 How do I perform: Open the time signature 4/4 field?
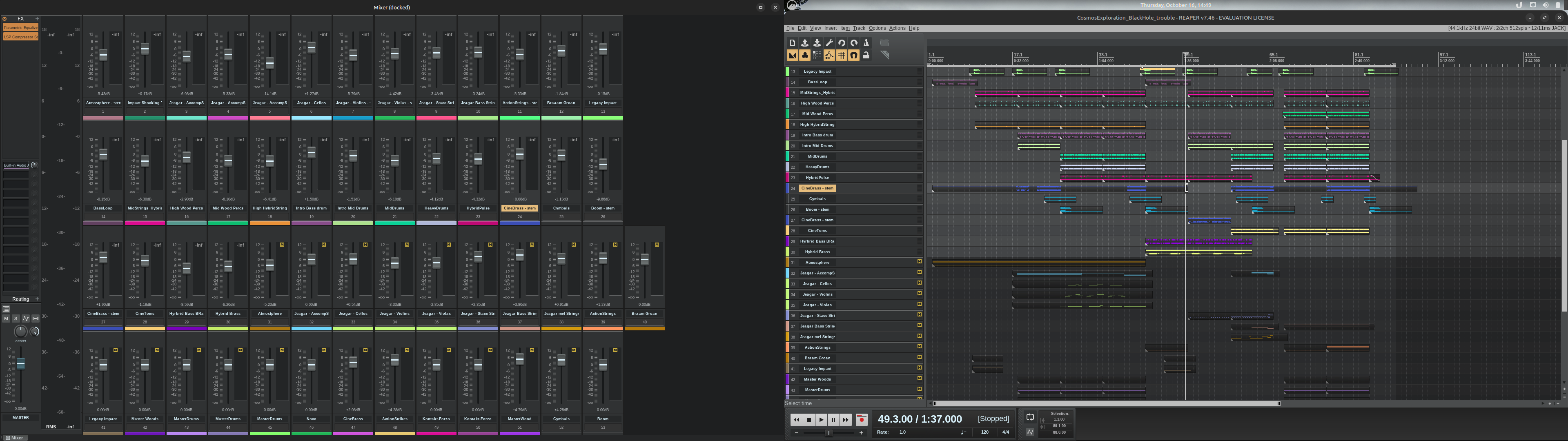[x=1006, y=432]
